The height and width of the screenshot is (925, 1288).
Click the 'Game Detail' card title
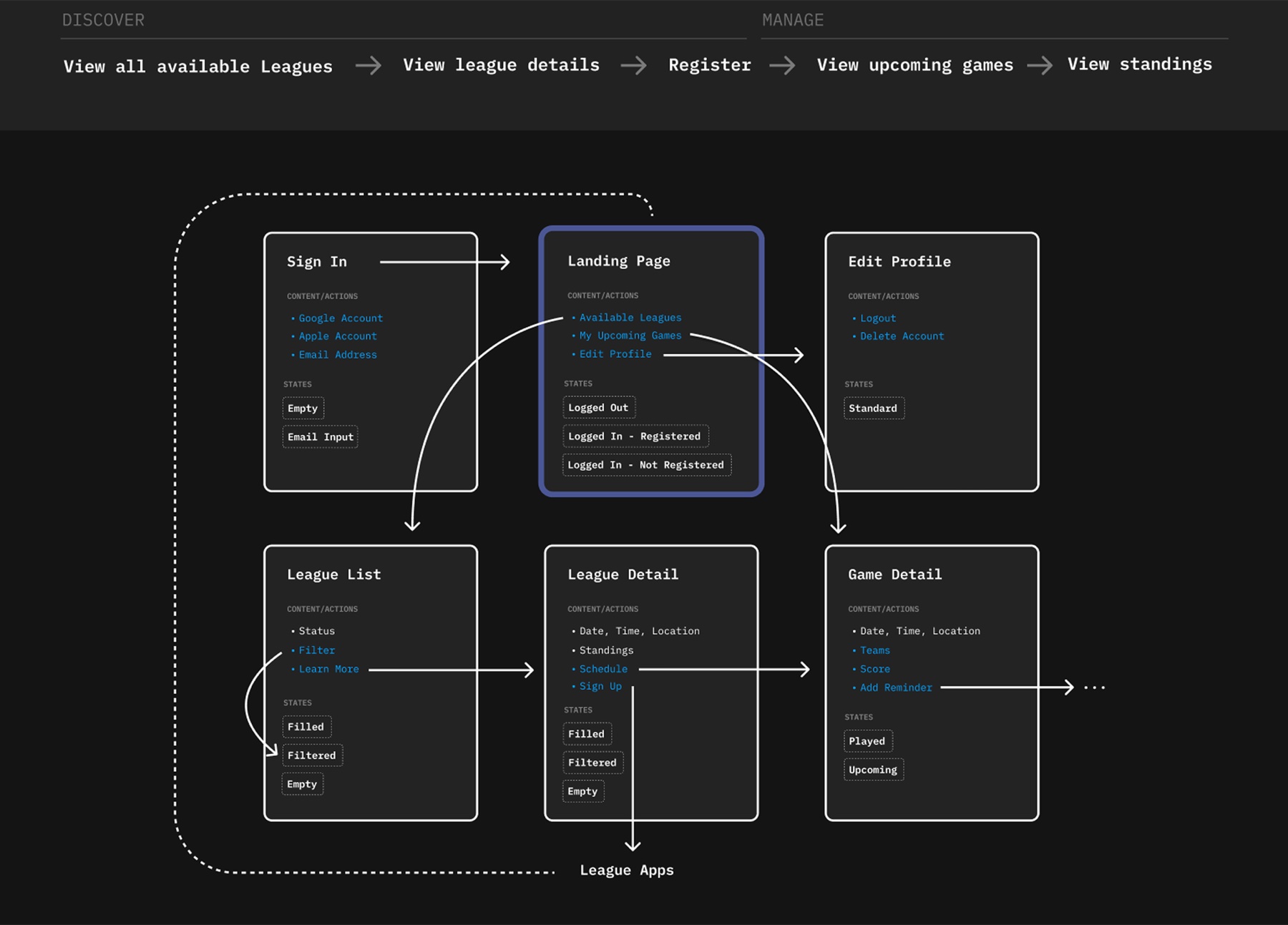pos(895,574)
